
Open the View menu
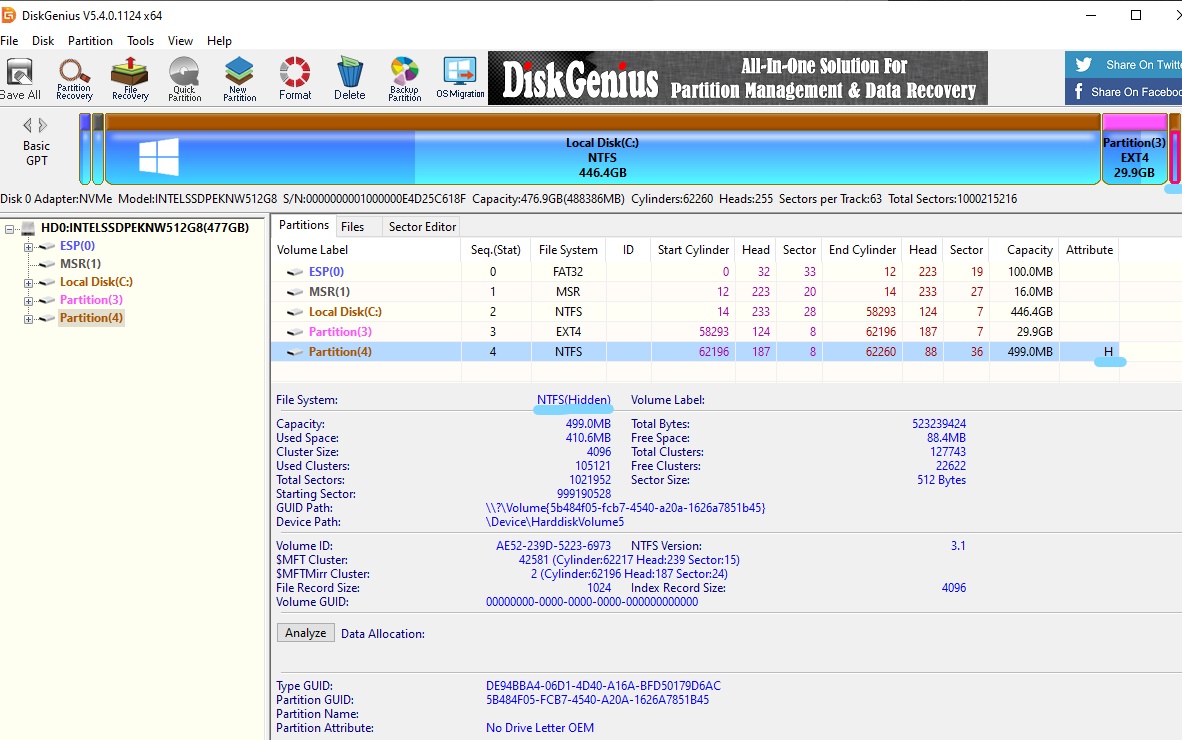click(x=180, y=41)
